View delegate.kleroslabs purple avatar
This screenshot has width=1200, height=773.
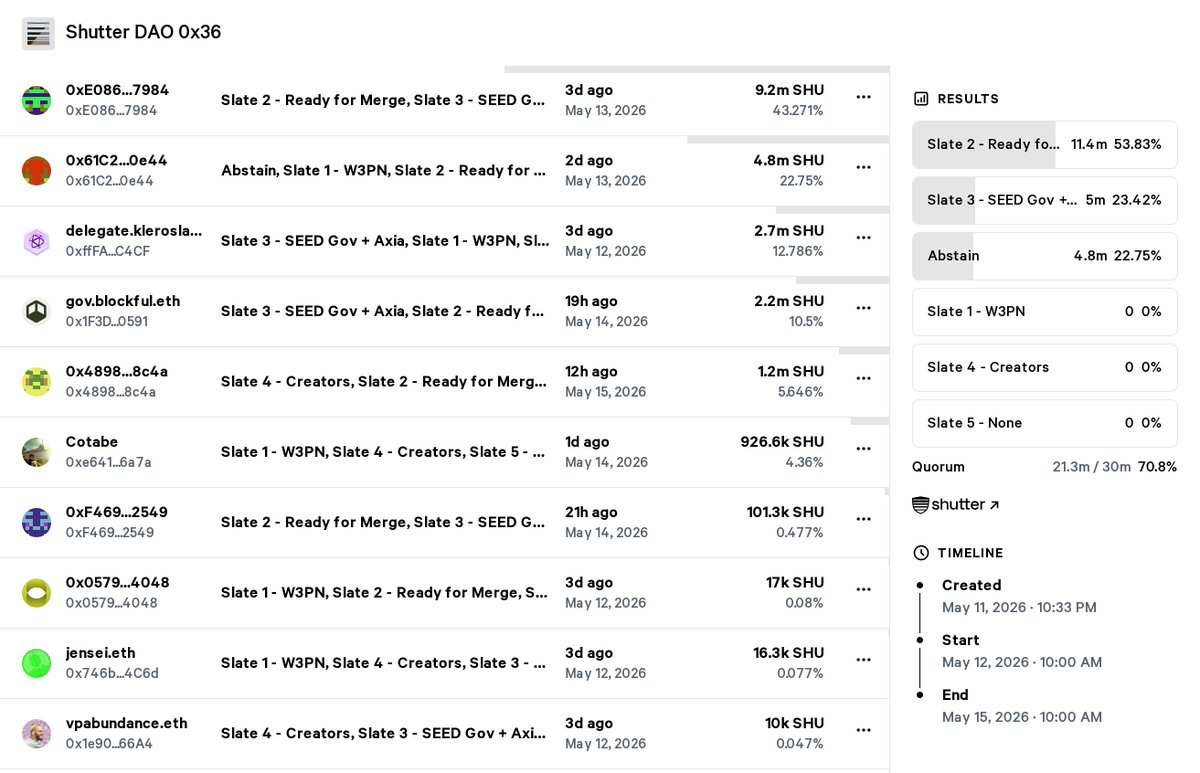(37, 241)
